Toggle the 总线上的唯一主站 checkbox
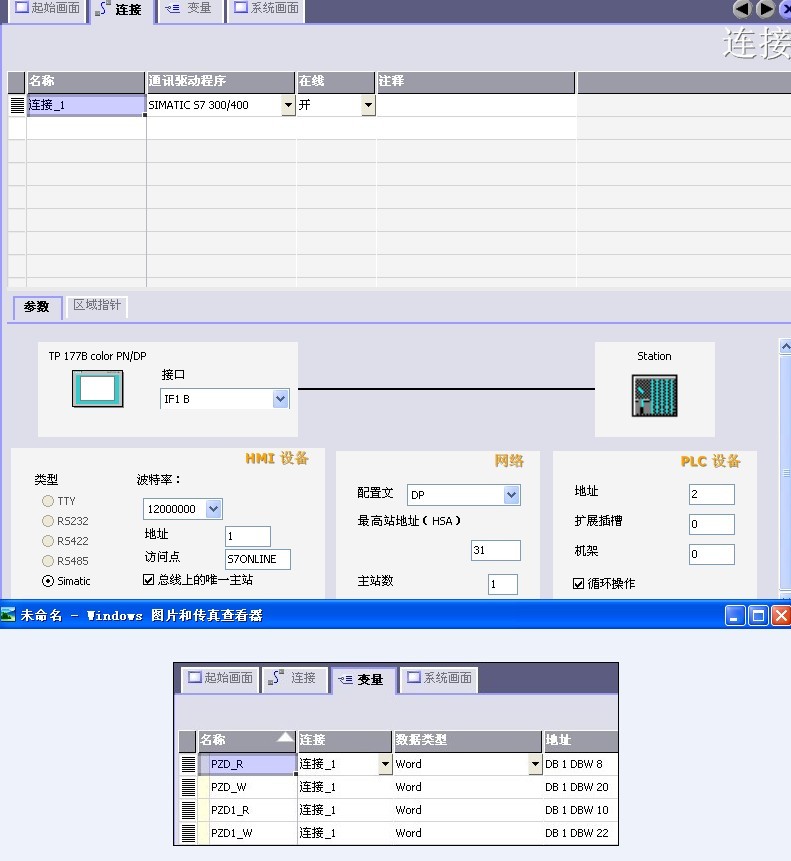This screenshot has height=861, width=791. click(x=148, y=579)
